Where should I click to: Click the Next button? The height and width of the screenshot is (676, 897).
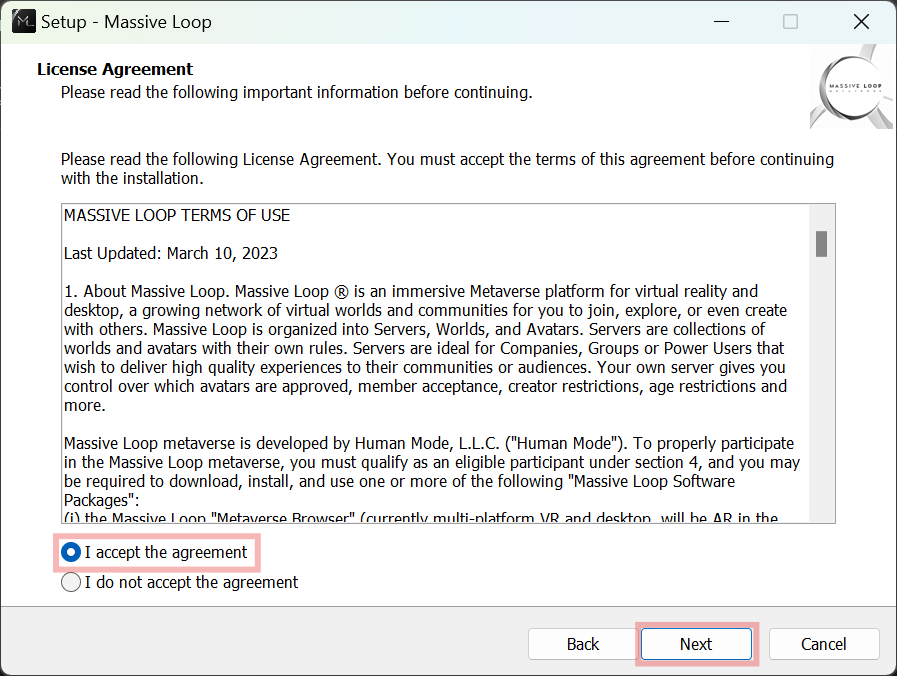tap(696, 644)
